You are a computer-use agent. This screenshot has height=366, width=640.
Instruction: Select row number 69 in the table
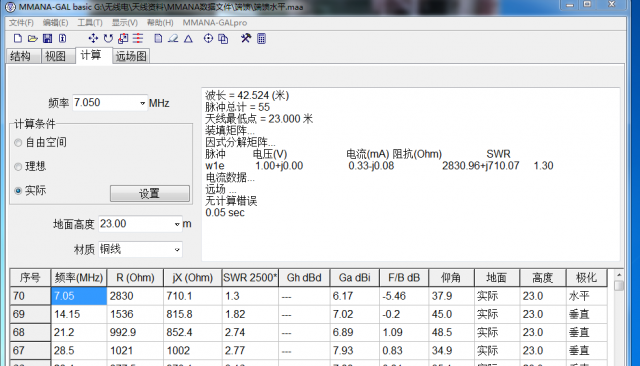coord(30,314)
